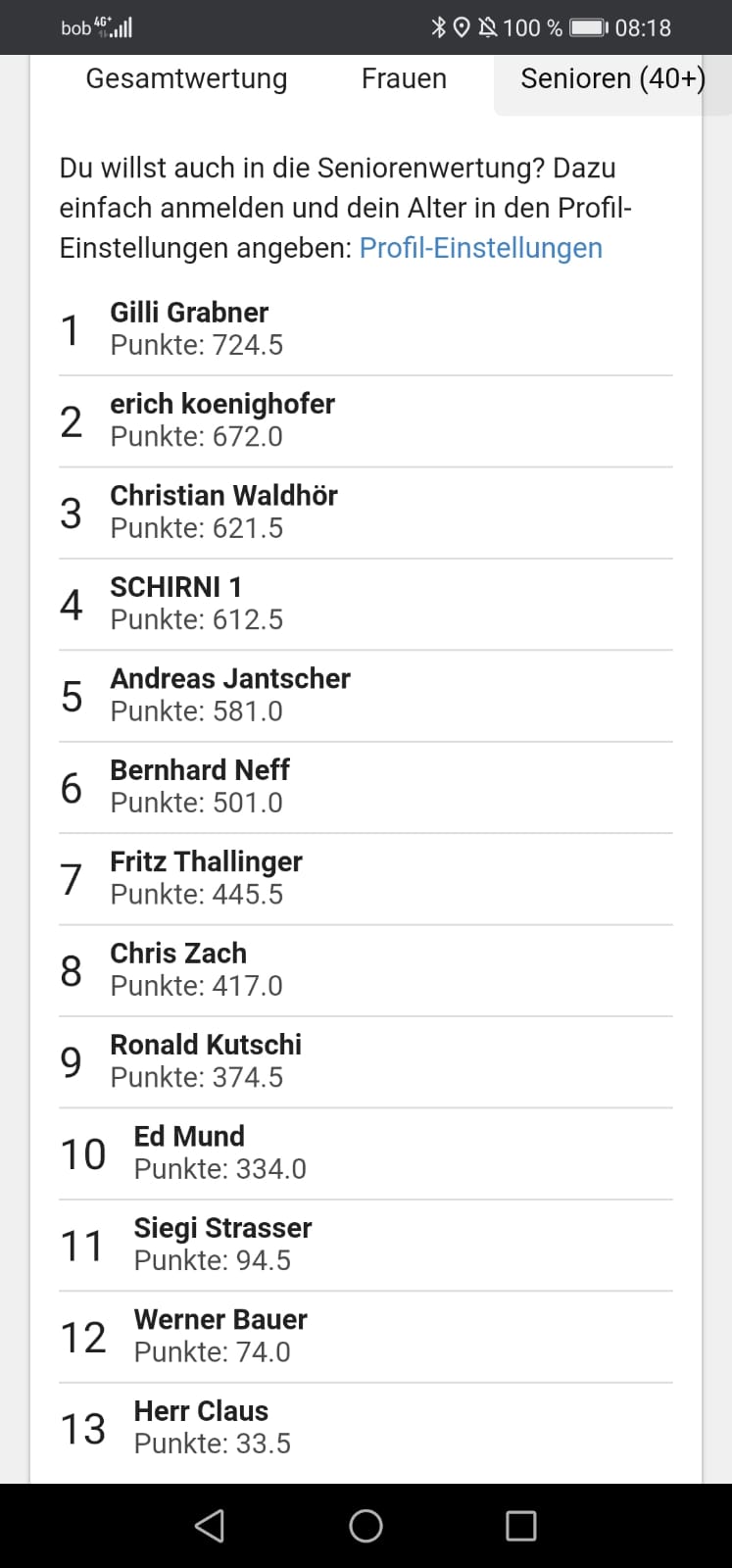732x1568 pixels.
Task: Tap the Bluetooth icon in status bar
Action: click(438, 27)
